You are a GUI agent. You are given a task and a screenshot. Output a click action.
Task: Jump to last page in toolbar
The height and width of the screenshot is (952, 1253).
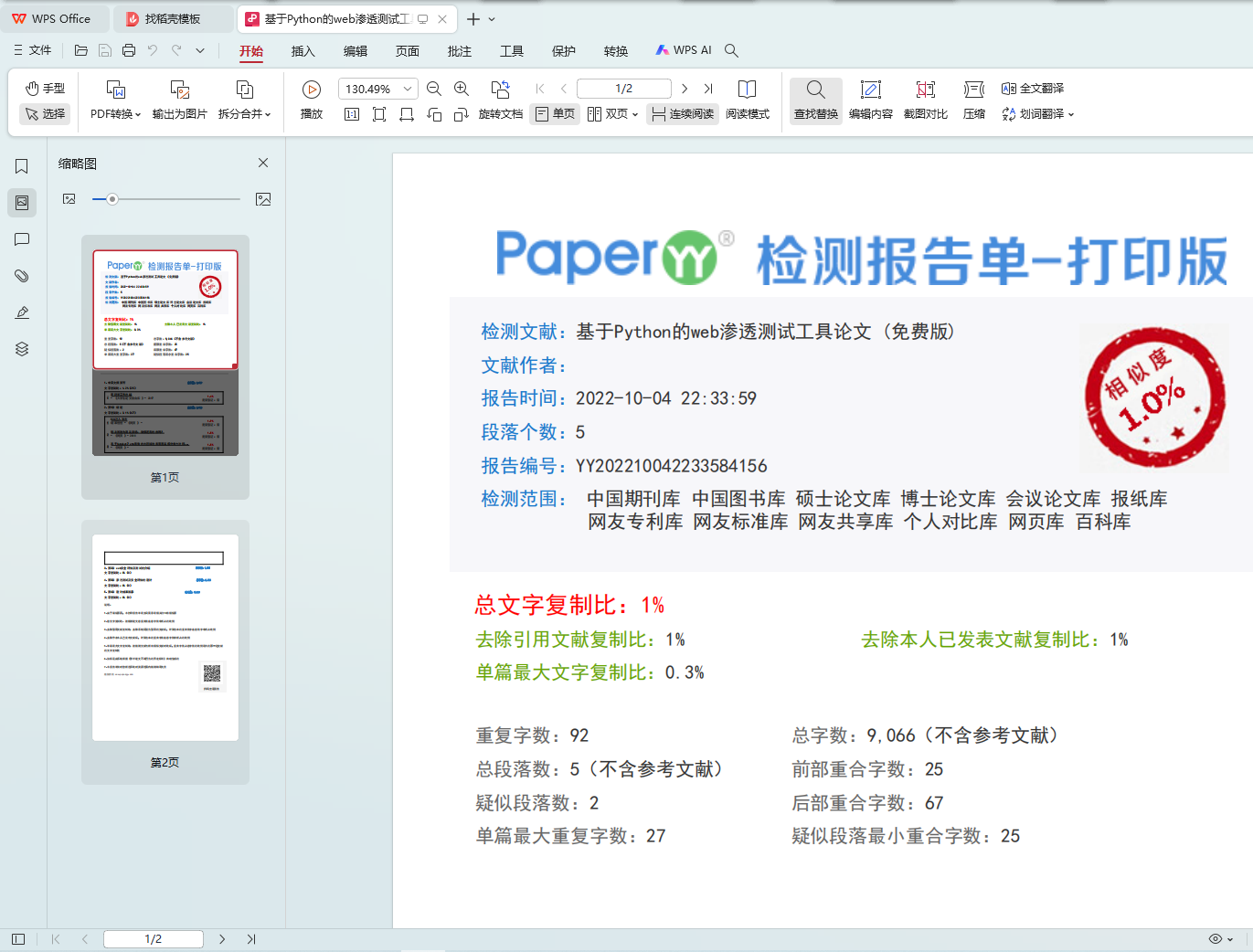pyautogui.click(x=708, y=89)
